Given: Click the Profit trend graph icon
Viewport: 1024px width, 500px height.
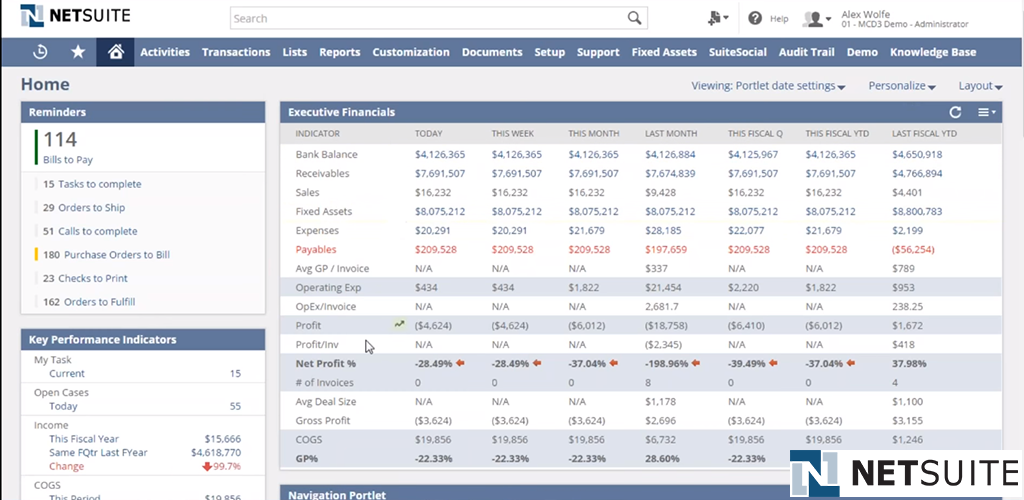Looking at the screenshot, I should click(400, 324).
